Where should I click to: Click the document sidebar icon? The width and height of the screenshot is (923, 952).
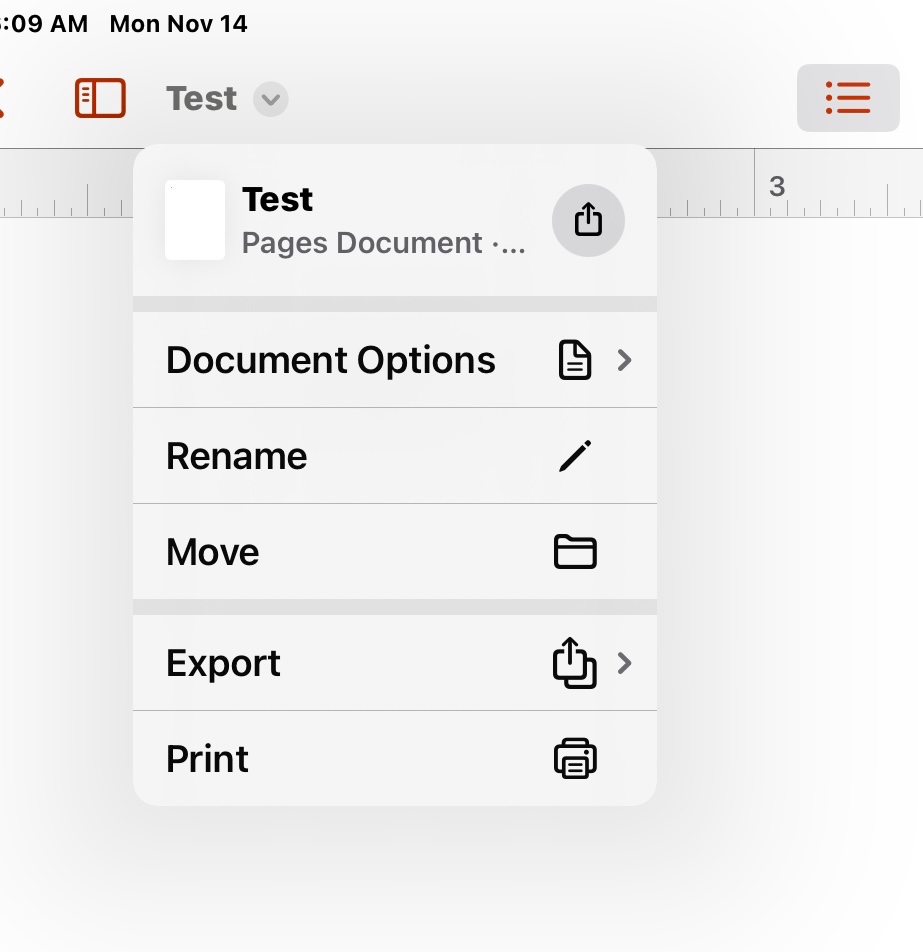click(100, 98)
